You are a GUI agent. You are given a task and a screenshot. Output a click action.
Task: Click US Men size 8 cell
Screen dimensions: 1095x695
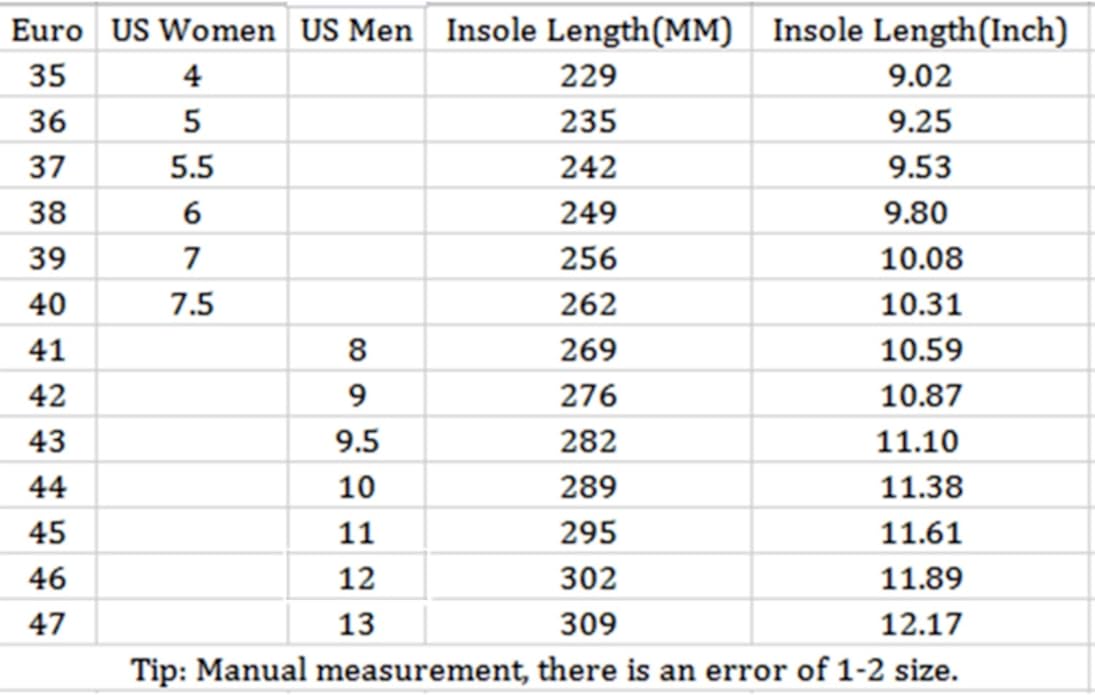[x=357, y=350]
